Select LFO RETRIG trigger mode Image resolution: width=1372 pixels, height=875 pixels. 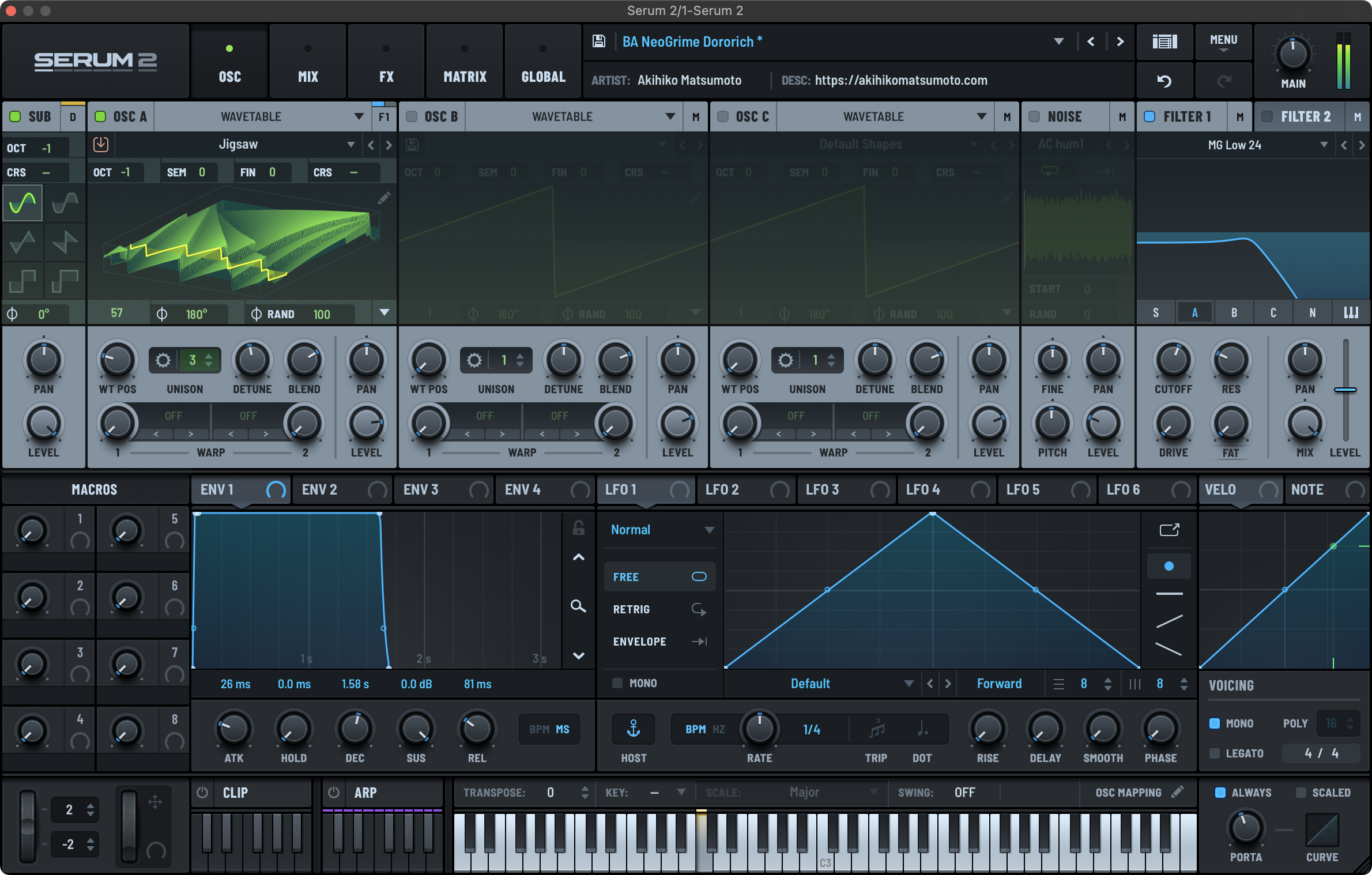pyautogui.click(x=659, y=609)
